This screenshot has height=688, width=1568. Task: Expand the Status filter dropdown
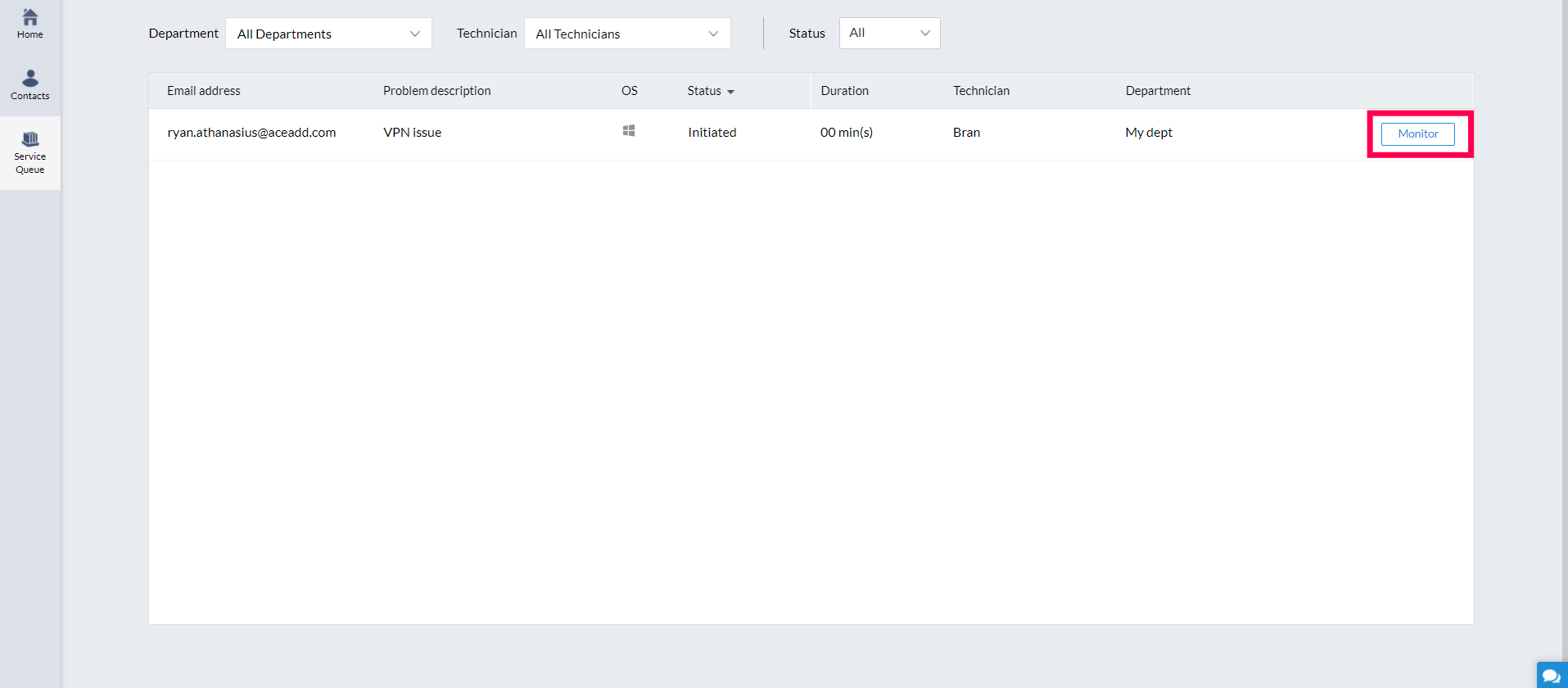coord(889,34)
